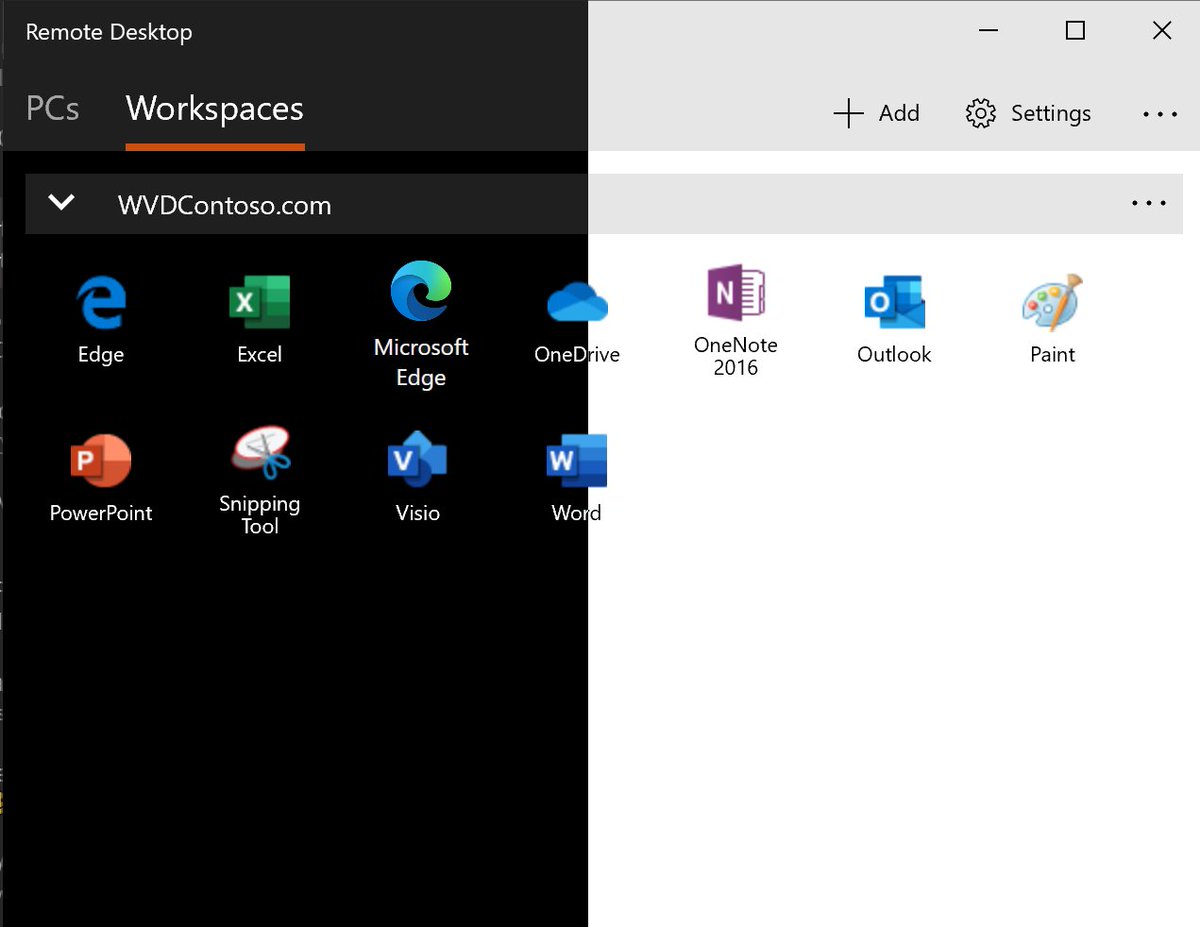
Task: Click the "Excel" label text
Action: tap(259, 354)
